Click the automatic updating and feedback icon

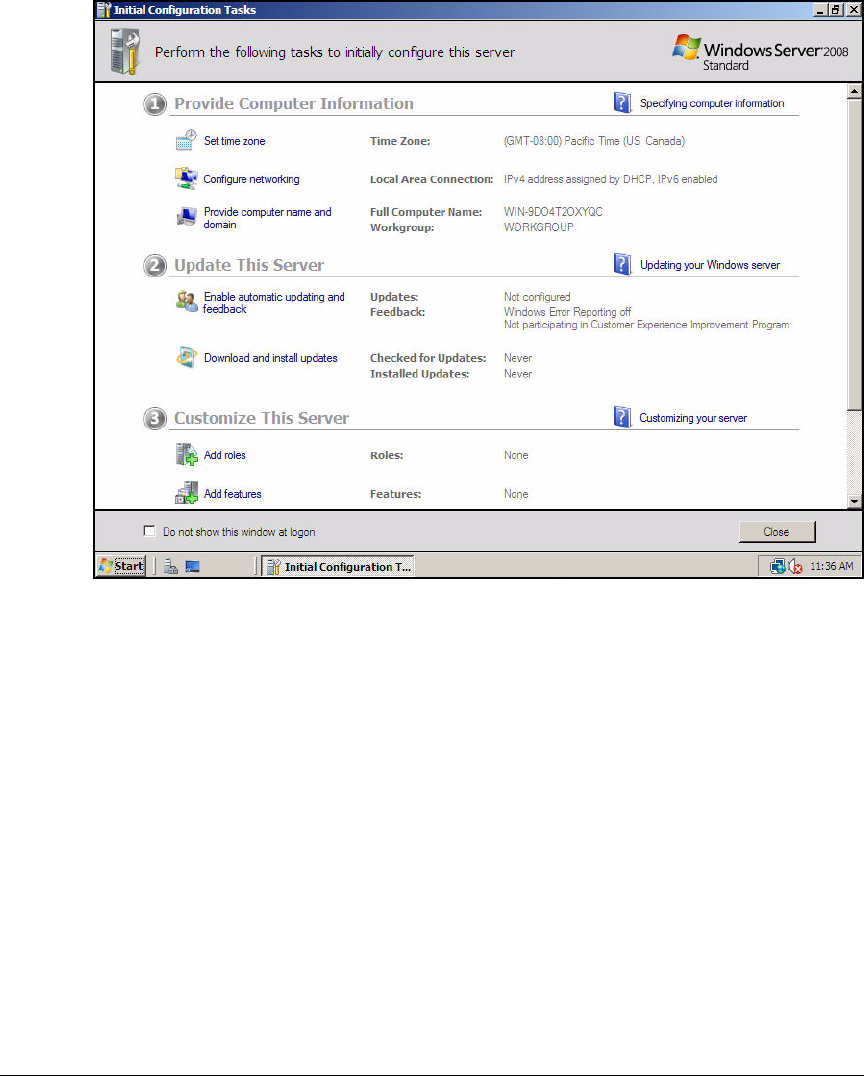pyautogui.click(x=186, y=301)
